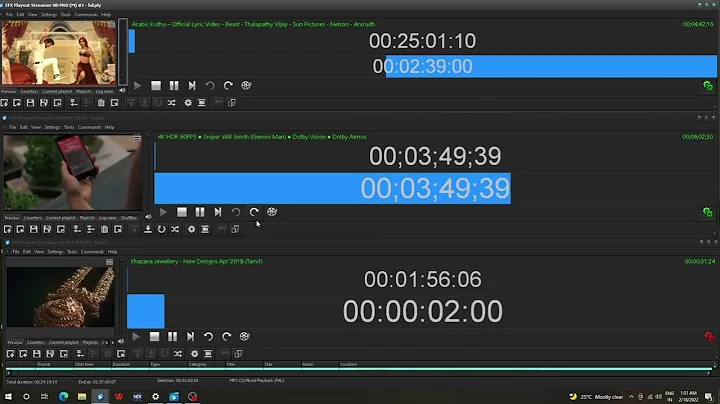Click the shuffle icon in window #1 toolbar

(x=172, y=103)
